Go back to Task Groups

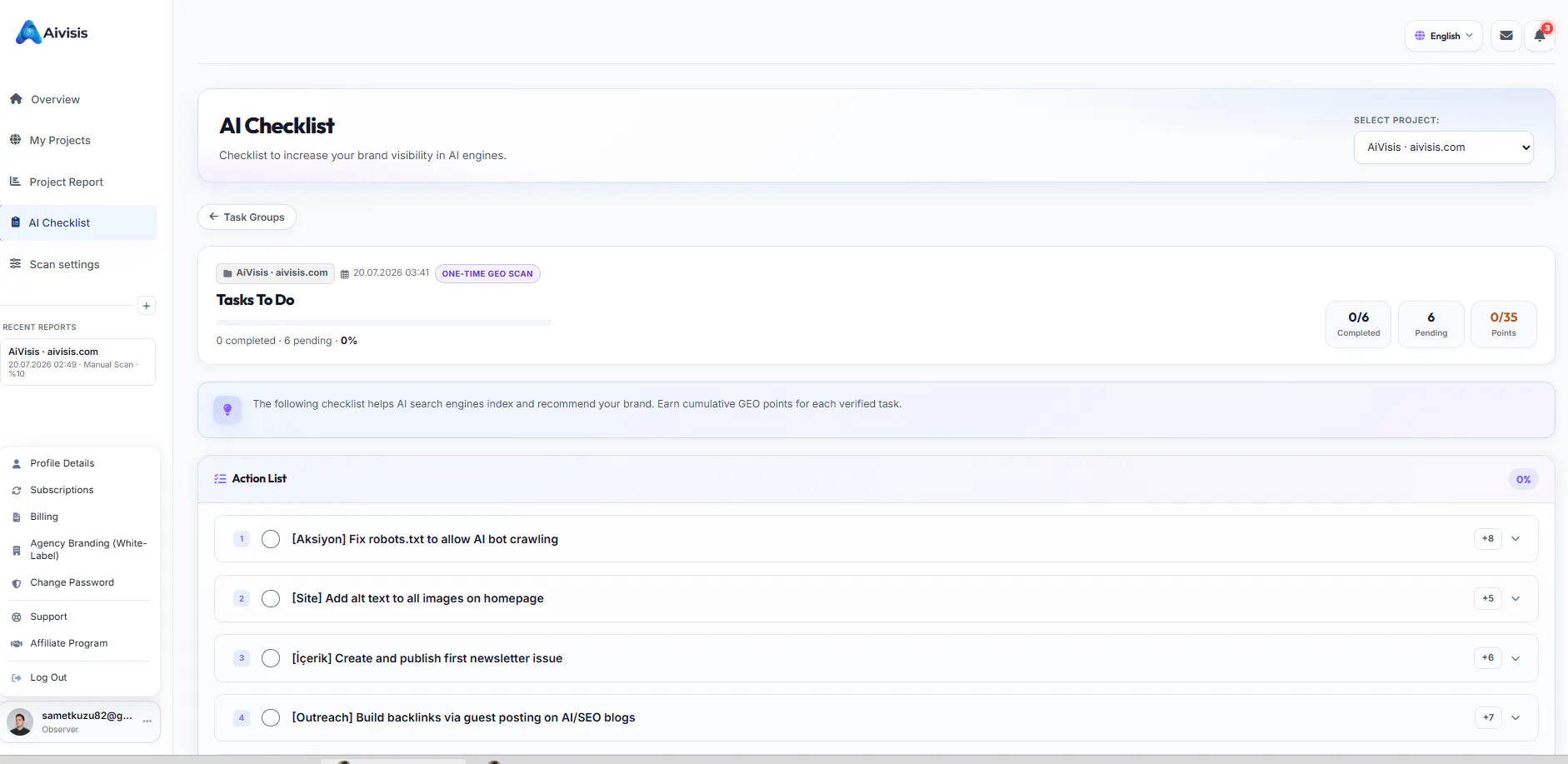[x=247, y=217]
